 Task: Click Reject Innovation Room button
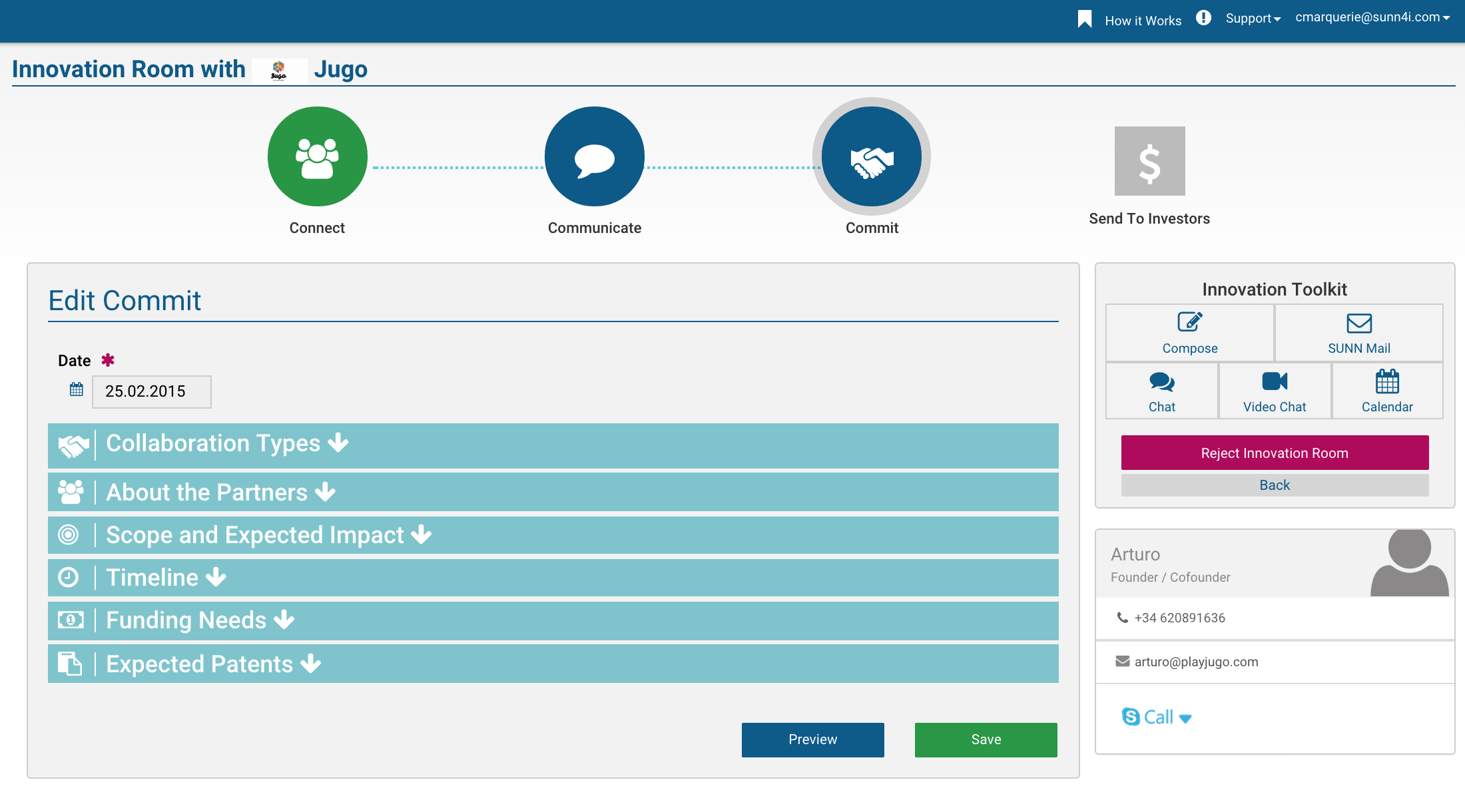tap(1275, 453)
